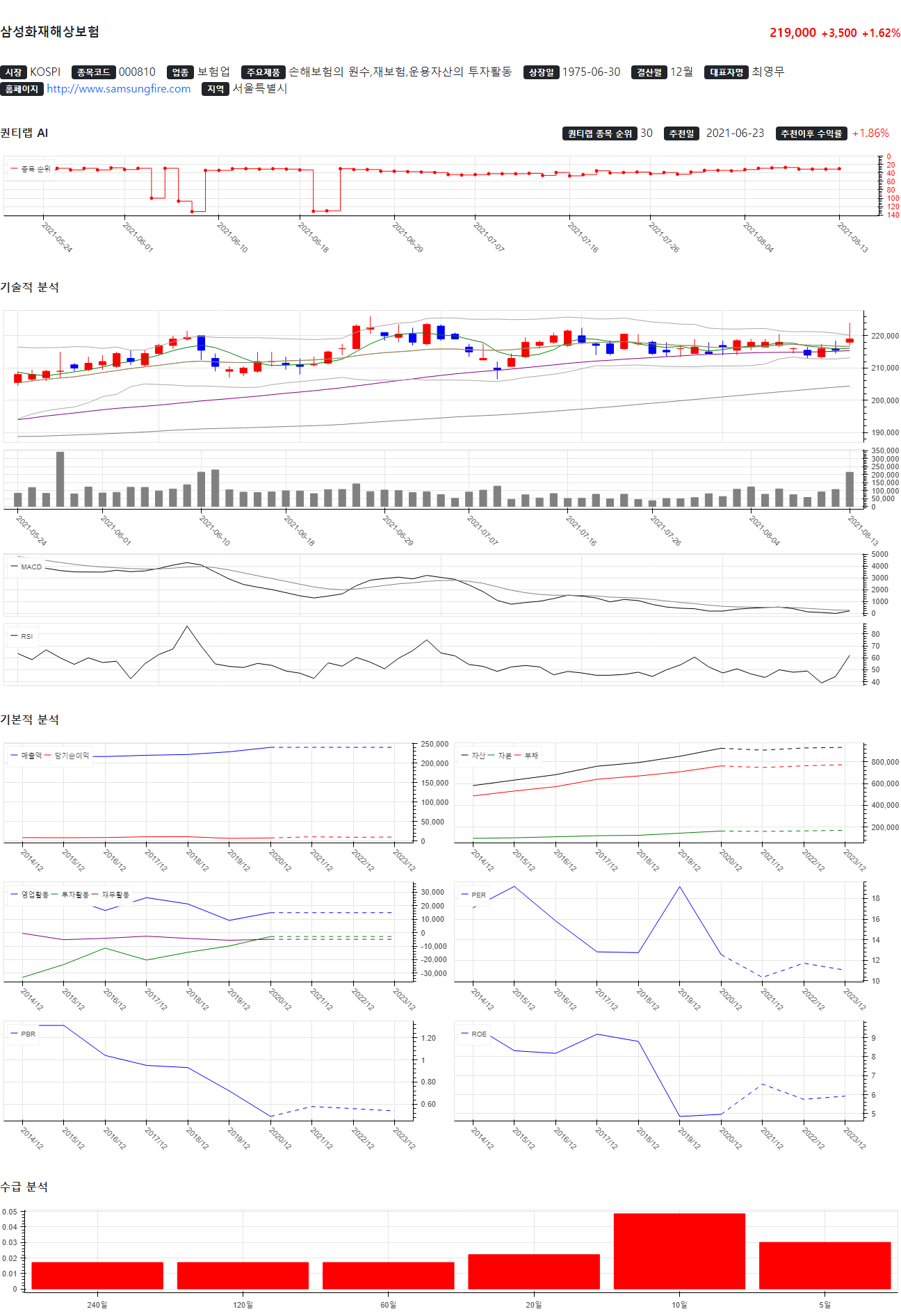The height and width of the screenshot is (1316, 901).
Task: Select the recommendation date 2021-06-23
Action: (735, 133)
